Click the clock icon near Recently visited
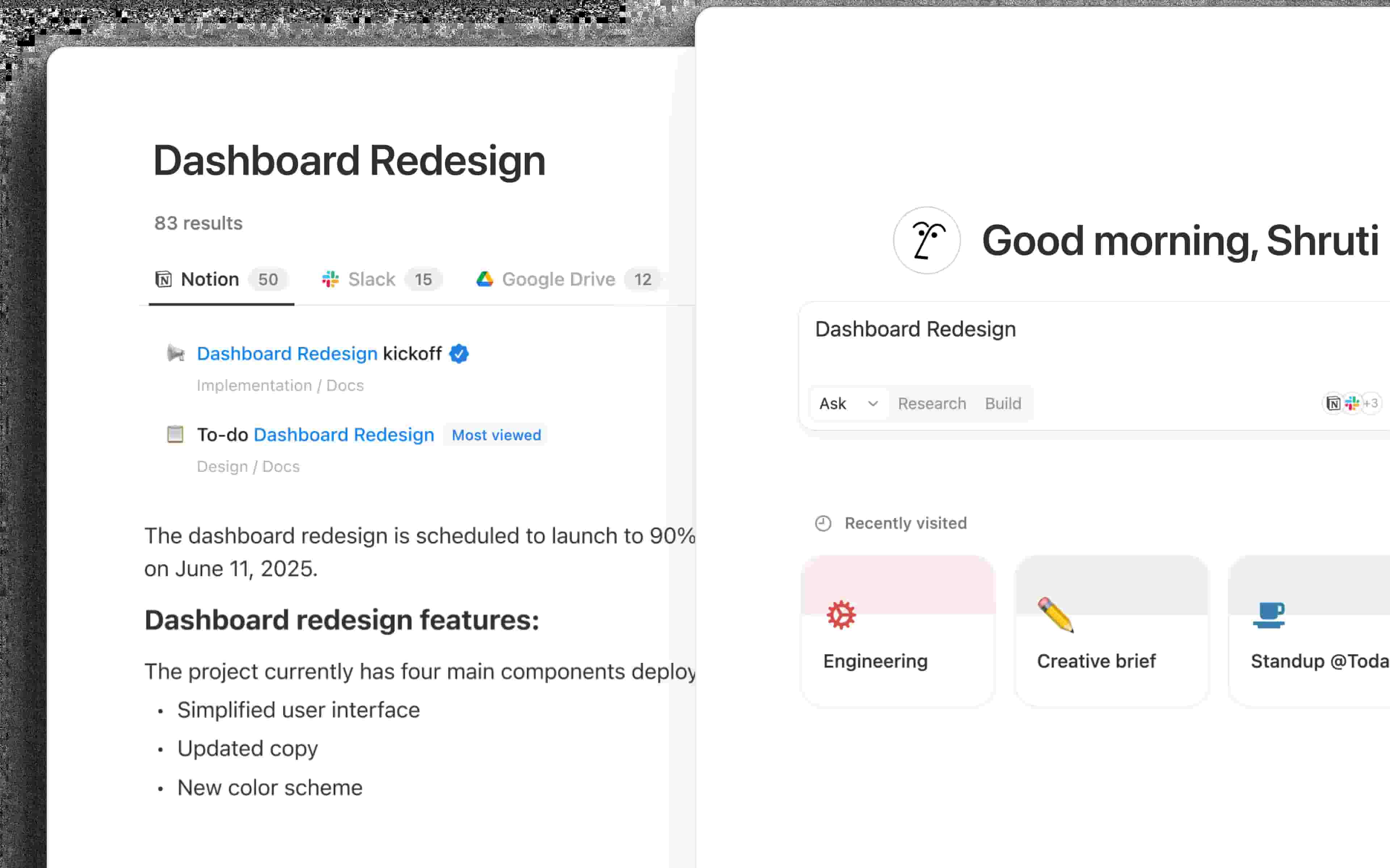 pos(823,523)
